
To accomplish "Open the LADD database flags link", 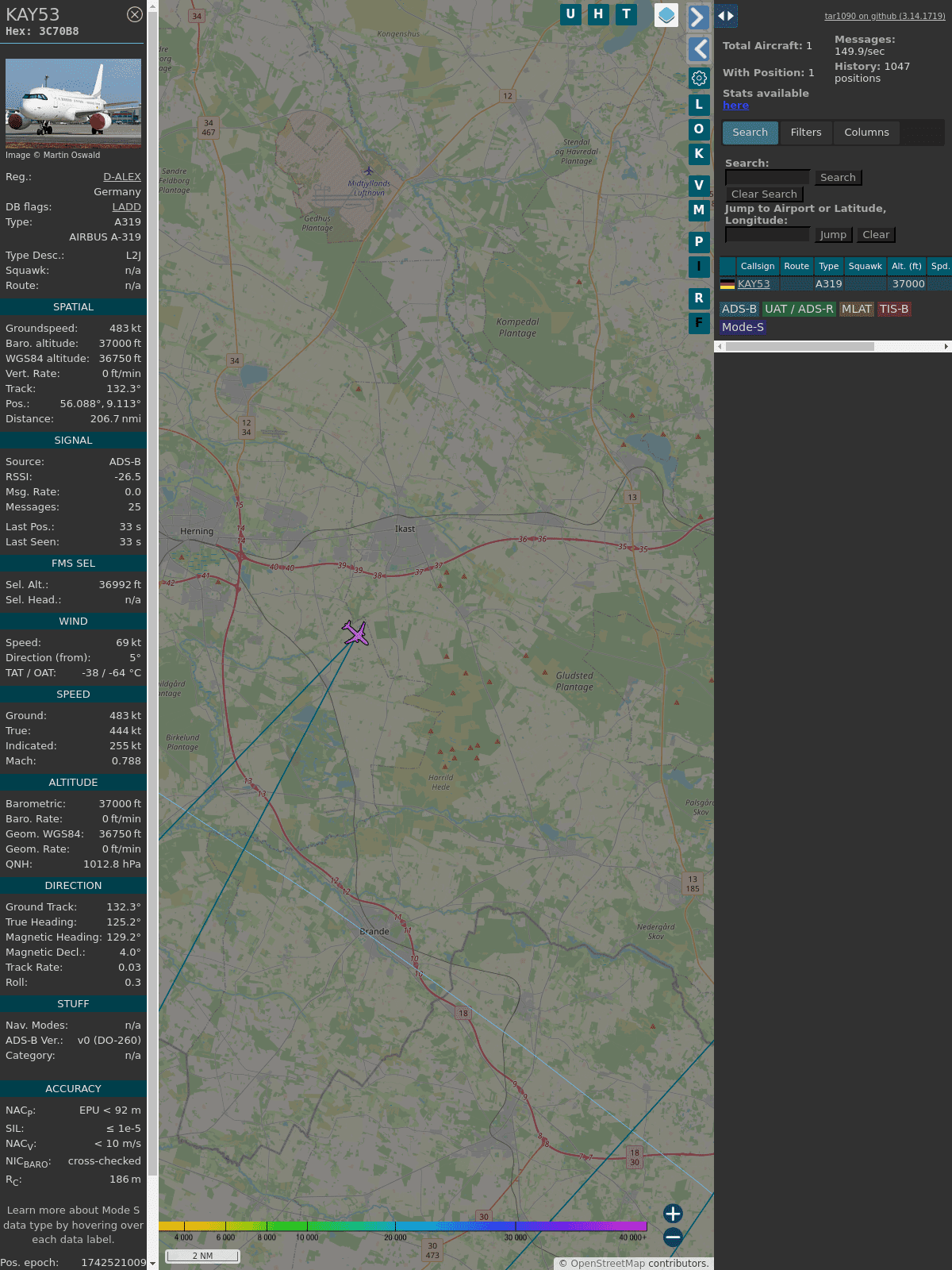I will [x=126, y=207].
